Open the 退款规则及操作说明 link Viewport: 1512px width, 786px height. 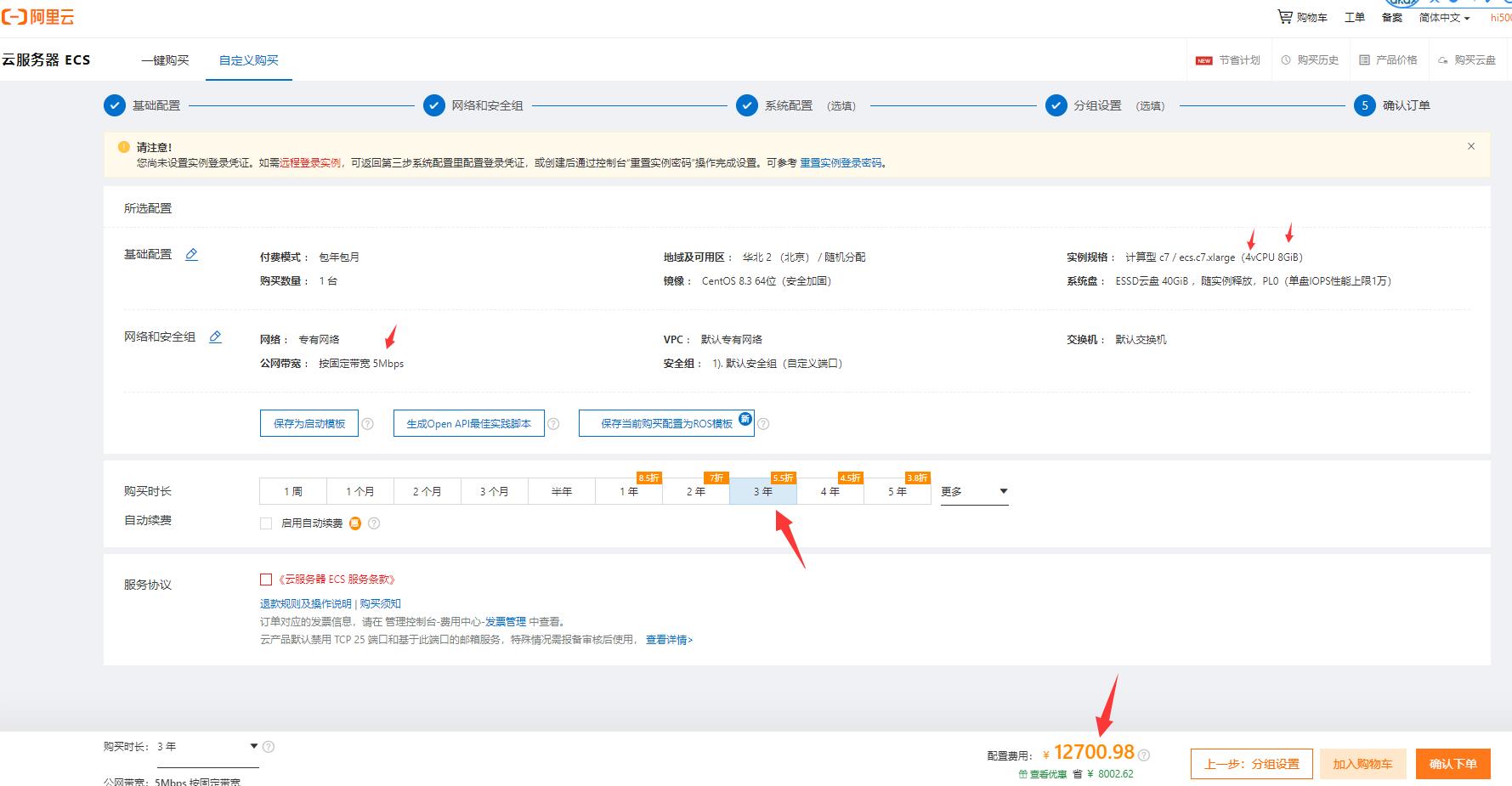(x=306, y=604)
